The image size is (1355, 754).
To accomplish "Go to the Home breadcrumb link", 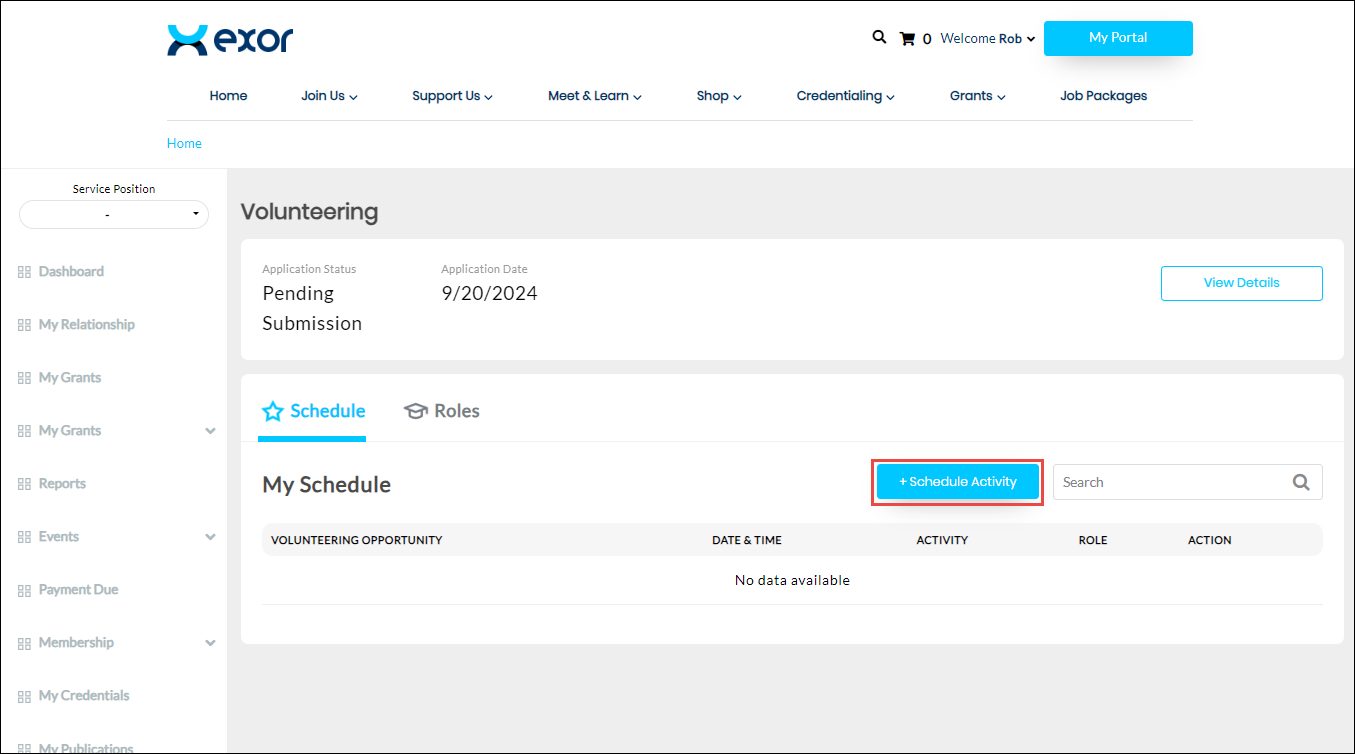I will tap(184, 143).
